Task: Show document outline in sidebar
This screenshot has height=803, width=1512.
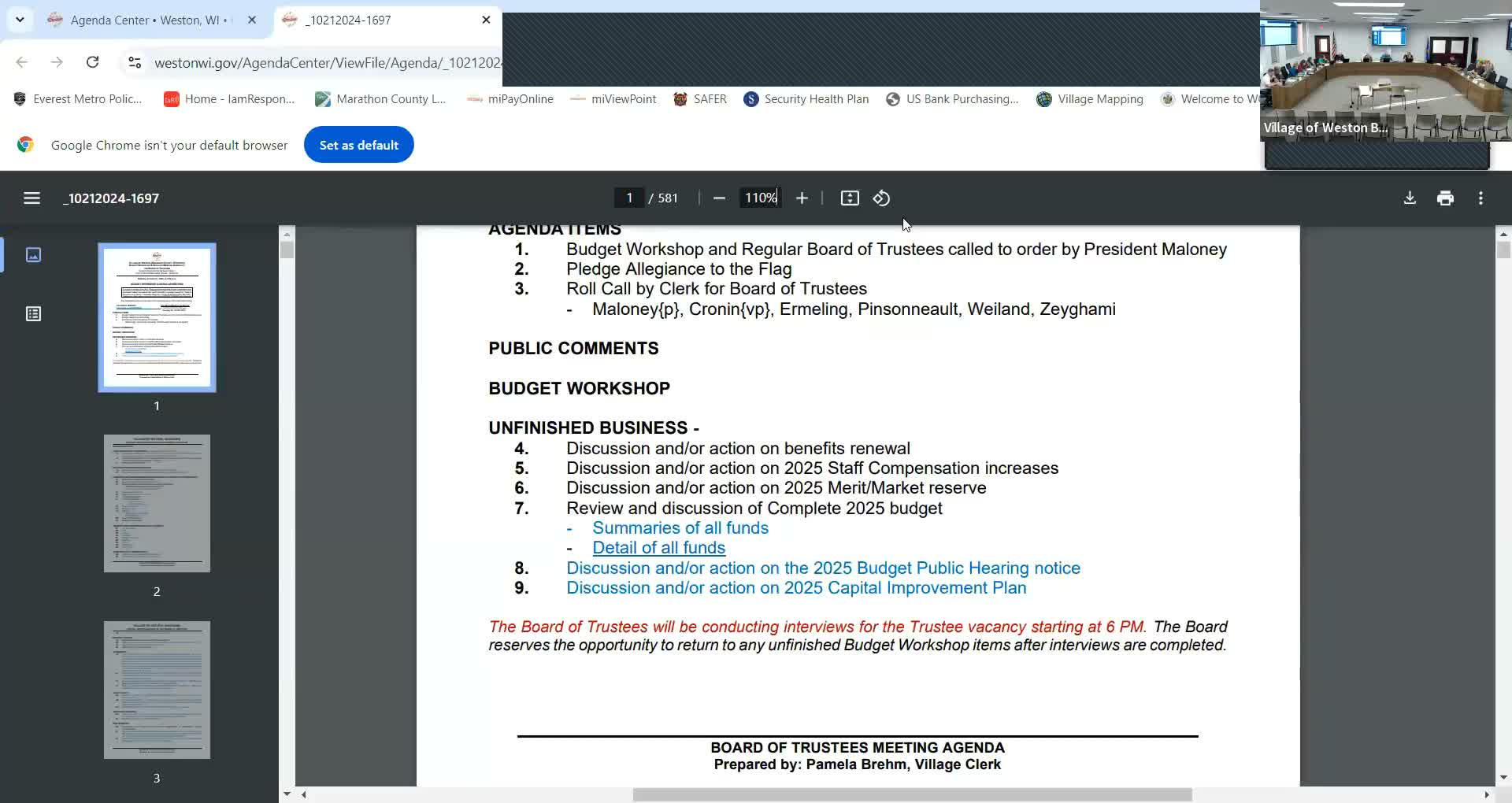Action: click(x=33, y=314)
